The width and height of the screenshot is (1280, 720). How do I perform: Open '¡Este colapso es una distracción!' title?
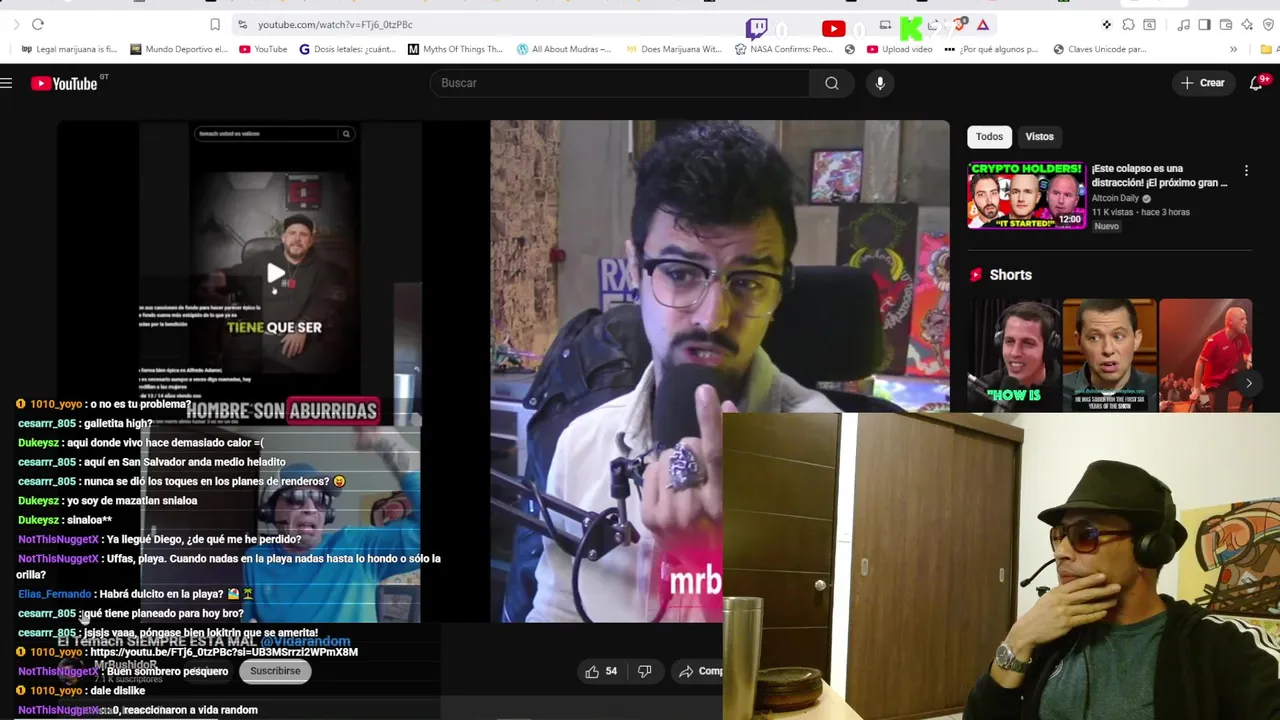coord(1159,175)
